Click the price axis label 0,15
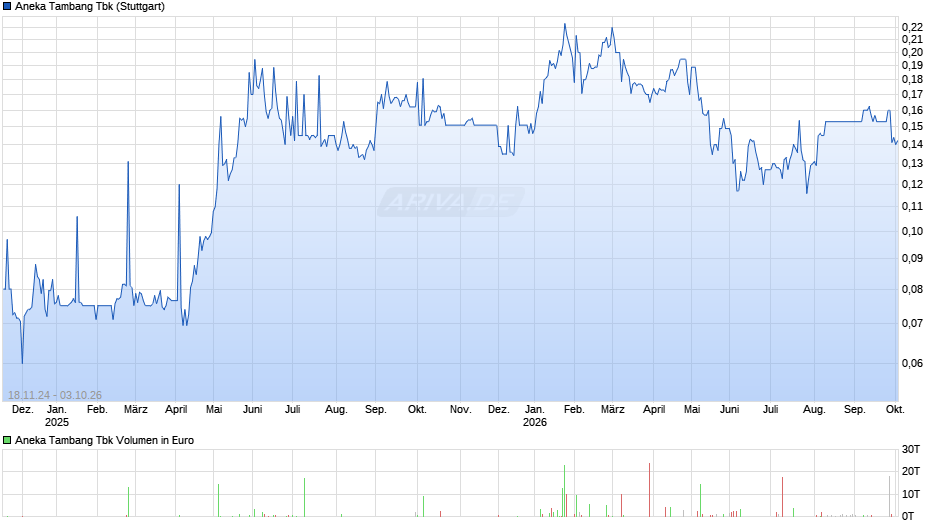940x526 pixels. tap(912, 127)
